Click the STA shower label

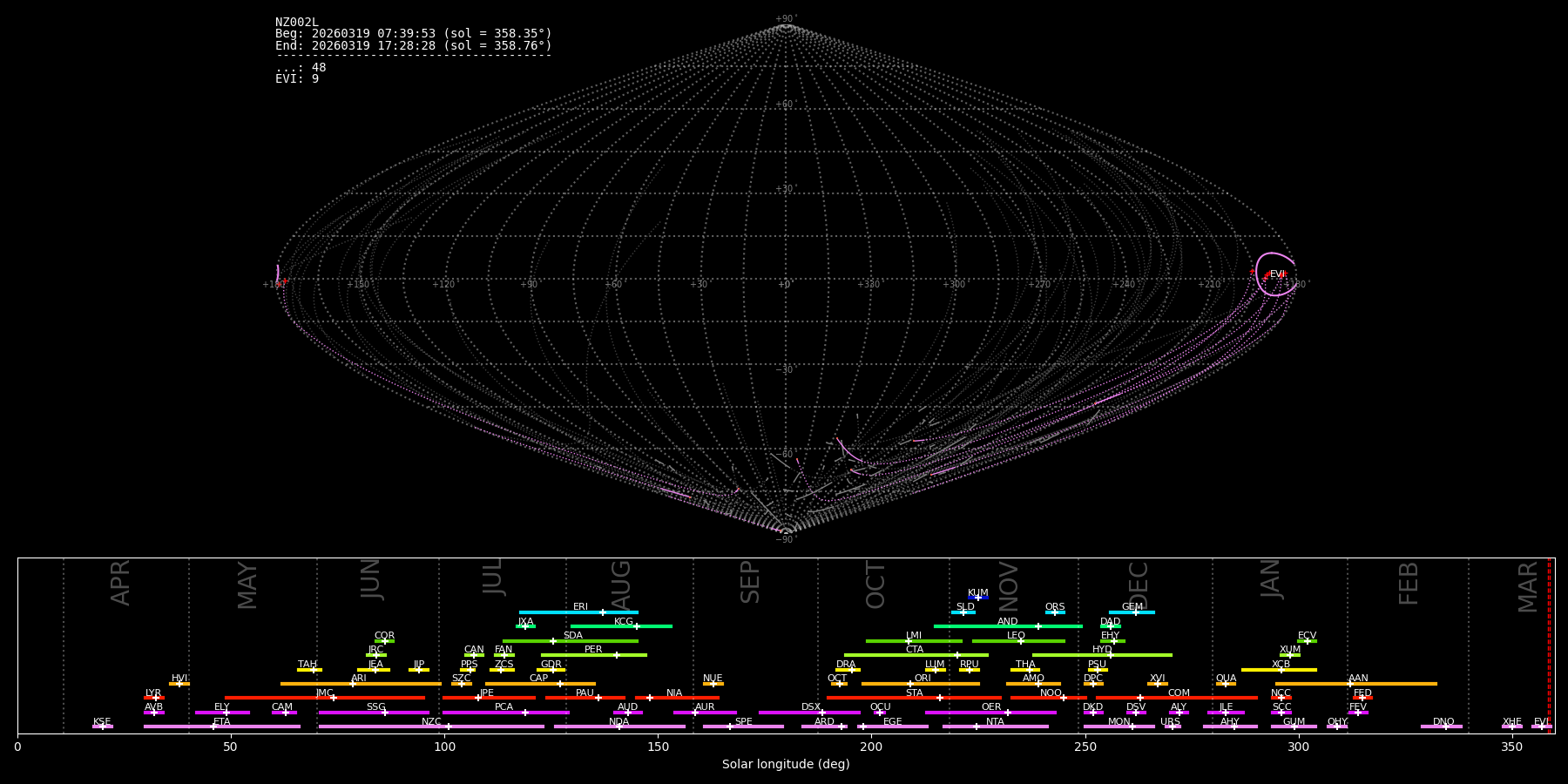(914, 693)
